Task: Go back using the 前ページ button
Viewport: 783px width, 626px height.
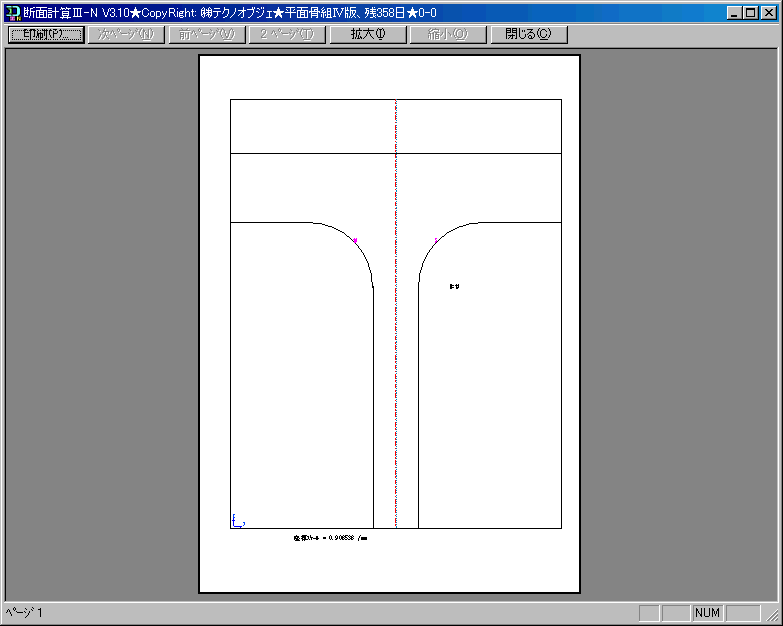Action: 206,34
